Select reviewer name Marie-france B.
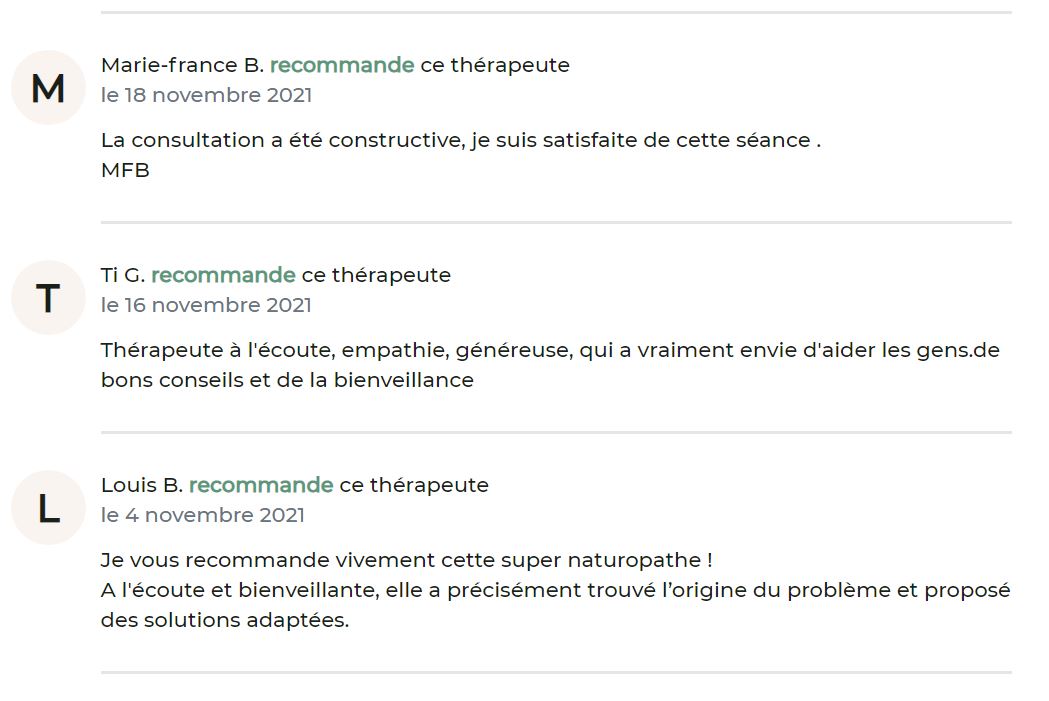 (x=182, y=65)
